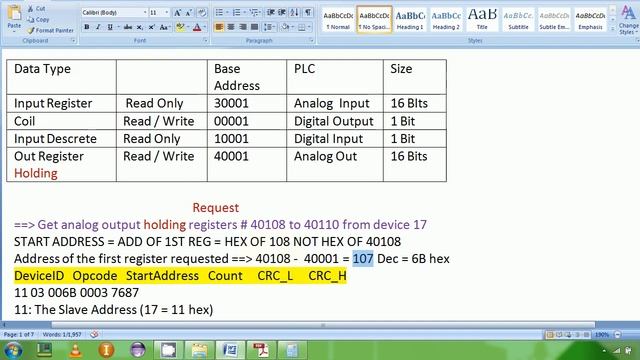Apply the red font color
640x360 pixels.
197,27
